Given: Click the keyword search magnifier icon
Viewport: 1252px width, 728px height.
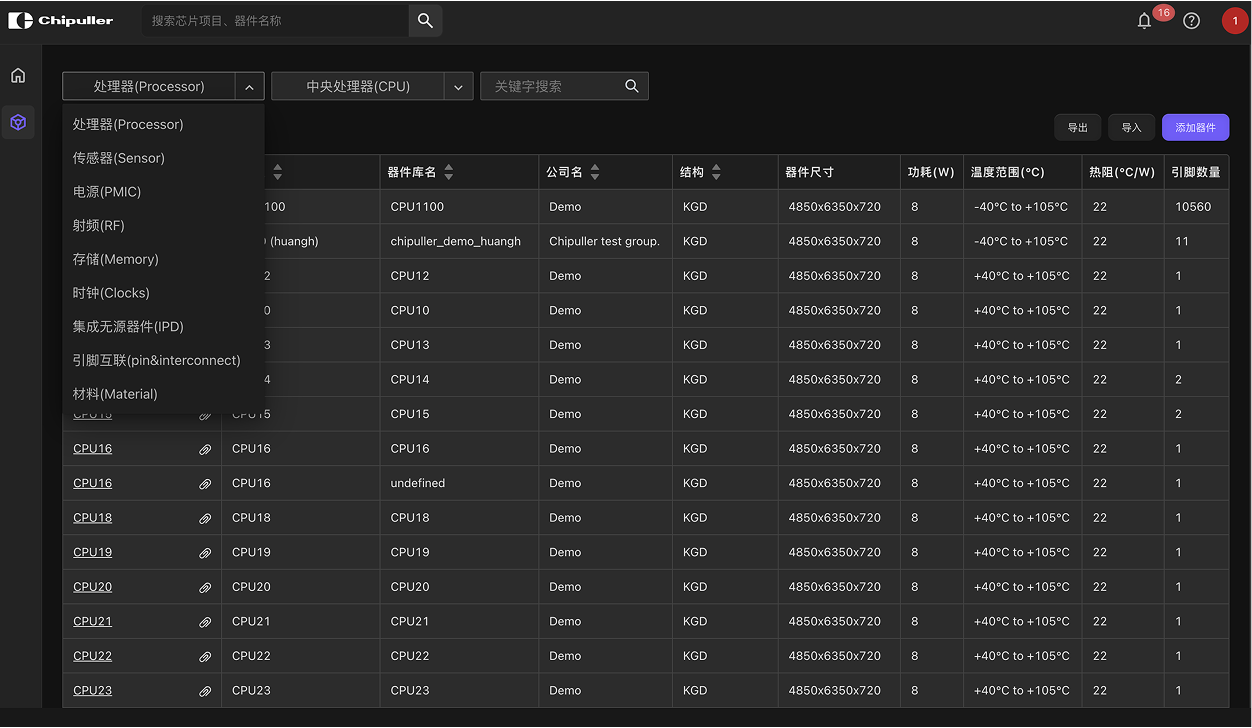Looking at the screenshot, I should coord(631,86).
